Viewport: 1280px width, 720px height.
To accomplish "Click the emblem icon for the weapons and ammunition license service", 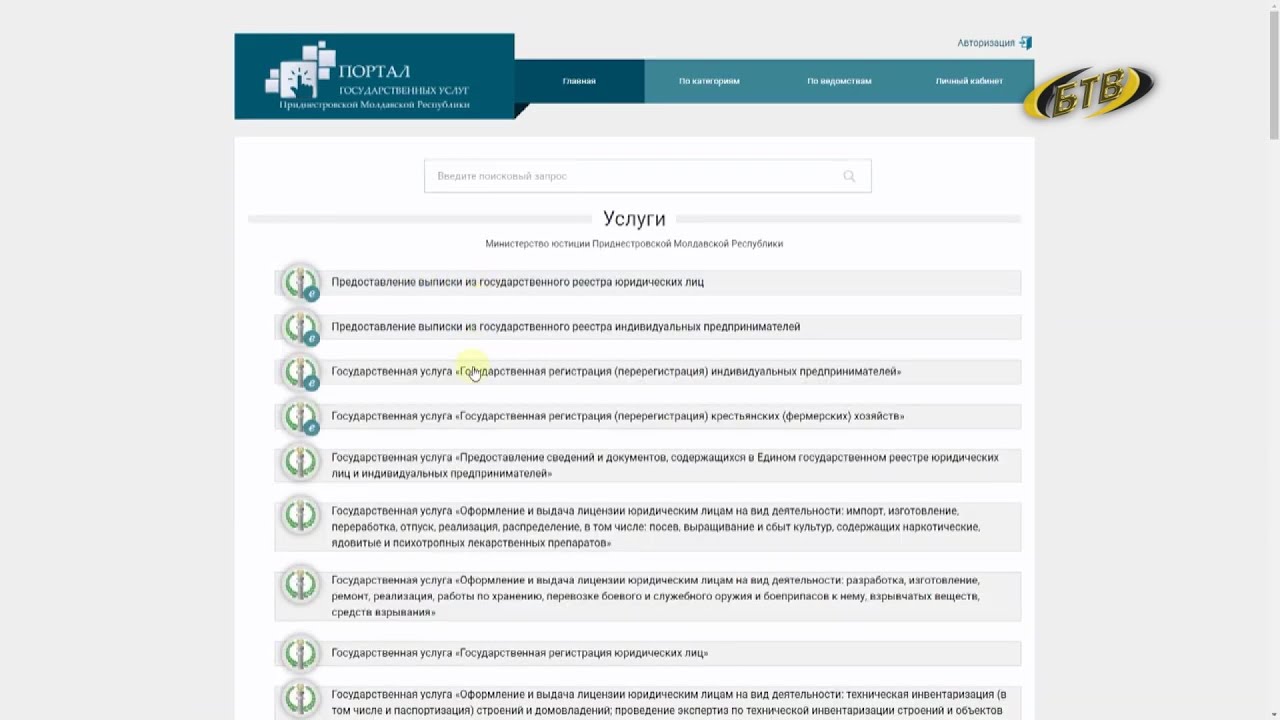I will [300, 585].
